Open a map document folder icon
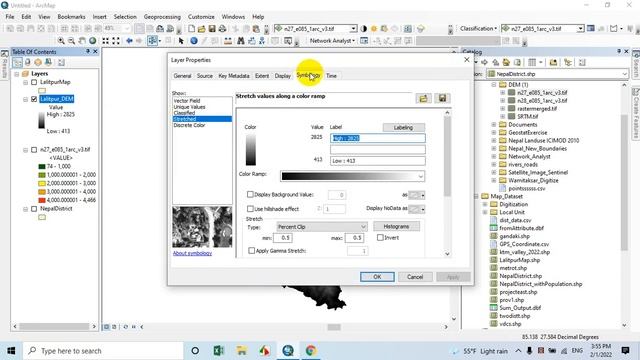Image resolution: width=640 pixels, height=360 pixels. tap(202, 29)
